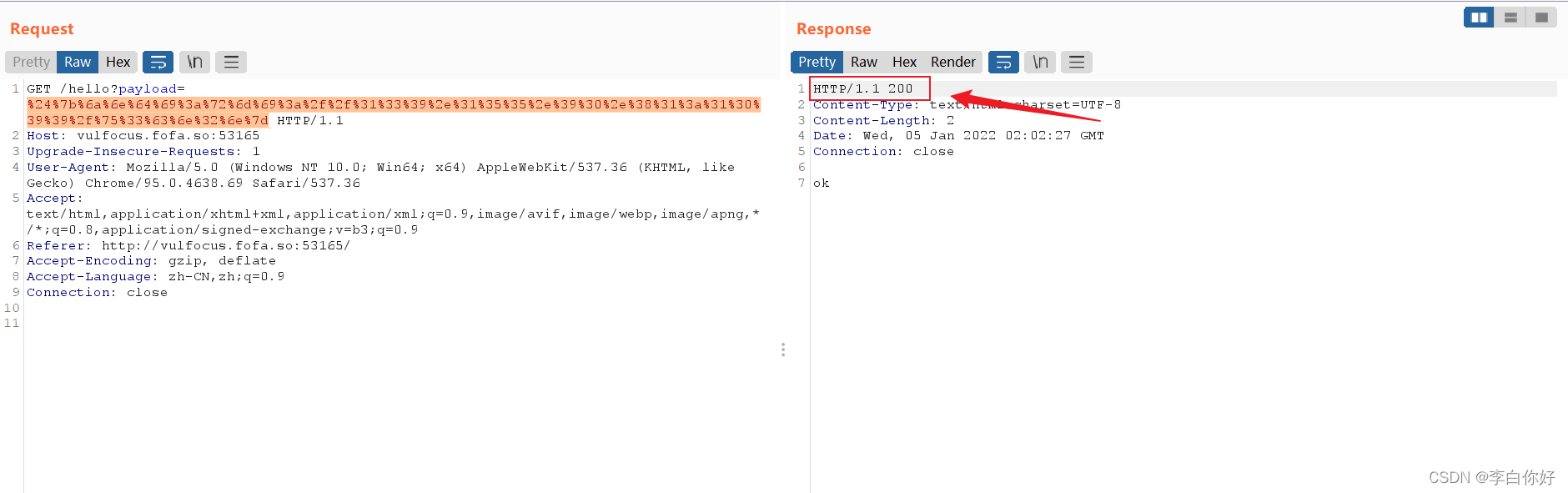Click the 'GET /hello?payload=' request line

click(x=106, y=88)
